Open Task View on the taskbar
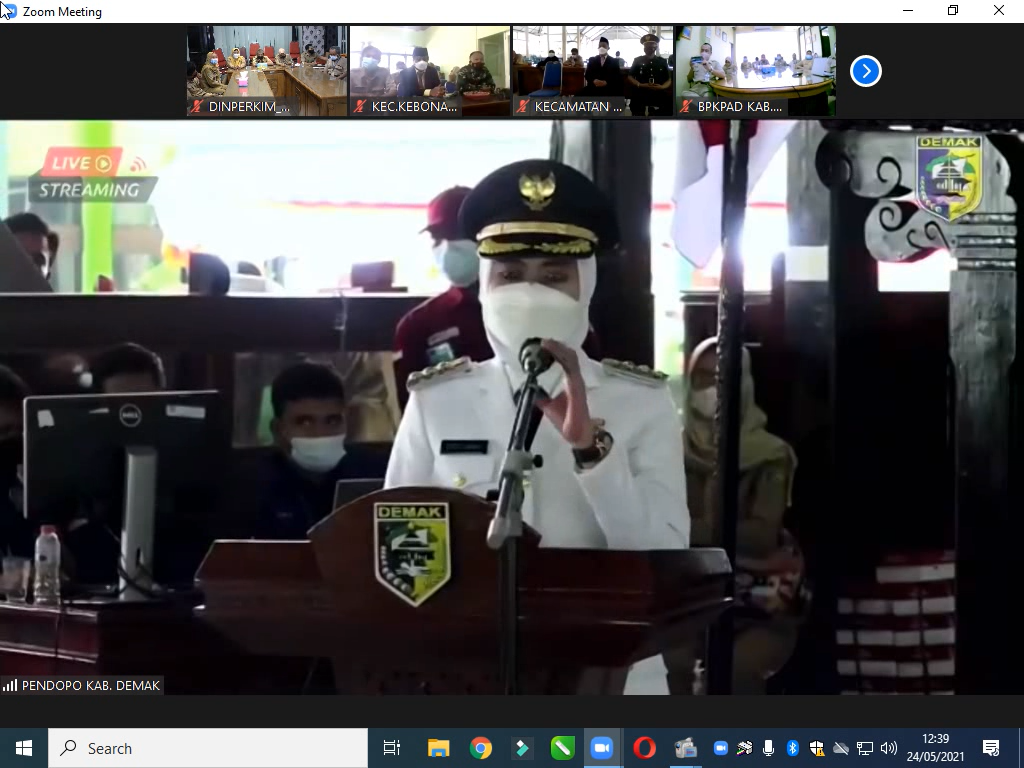1024x768 pixels. click(x=392, y=748)
